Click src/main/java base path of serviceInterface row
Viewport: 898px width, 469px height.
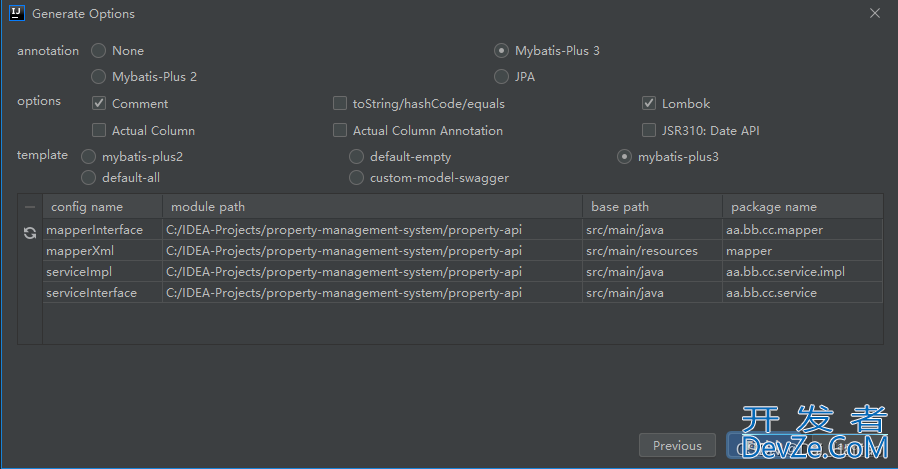[652, 293]
